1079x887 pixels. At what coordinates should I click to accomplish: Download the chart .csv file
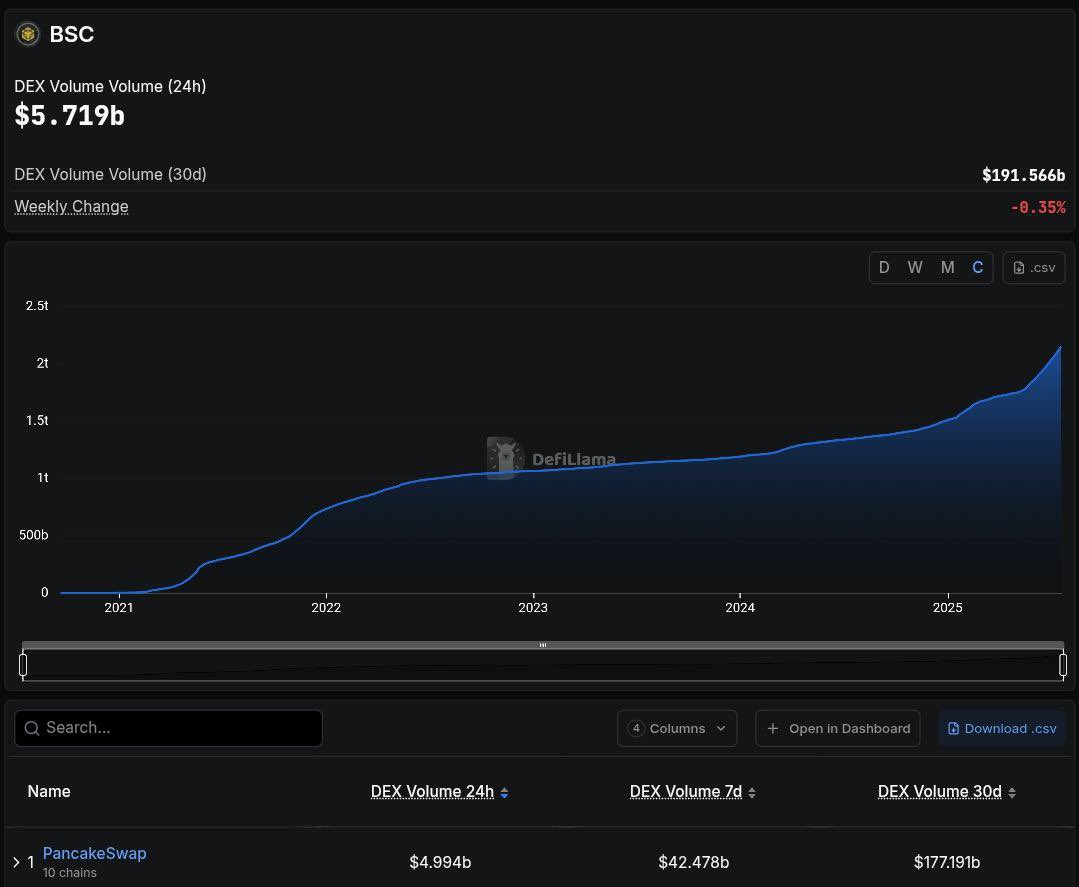click(x=1034, y=268)
